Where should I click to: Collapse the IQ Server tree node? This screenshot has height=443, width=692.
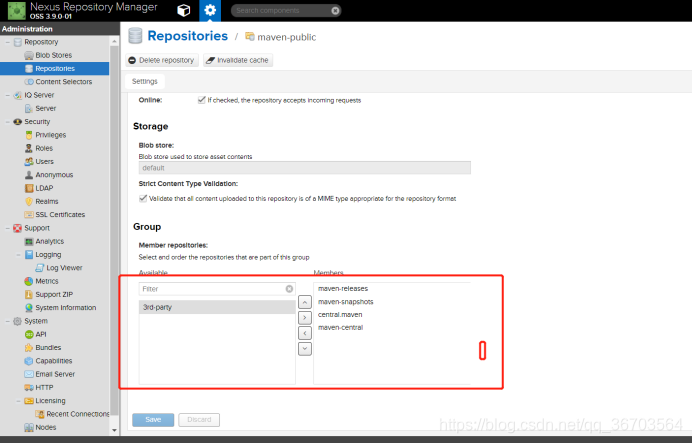coord(7,95)
